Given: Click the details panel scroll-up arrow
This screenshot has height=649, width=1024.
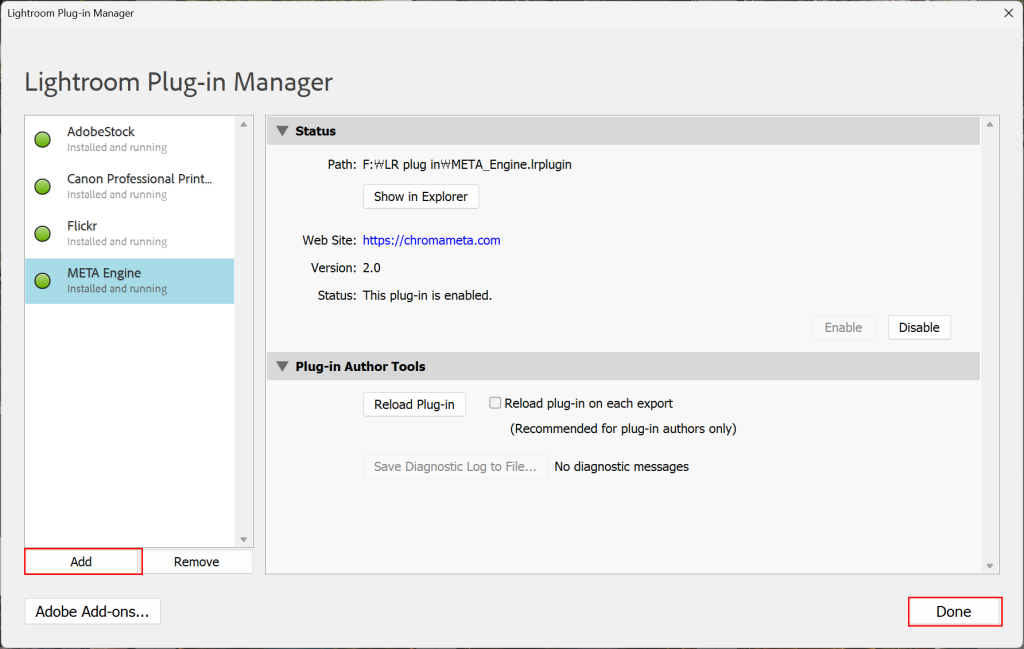Looking at the screenshot, I should [990, 125].
